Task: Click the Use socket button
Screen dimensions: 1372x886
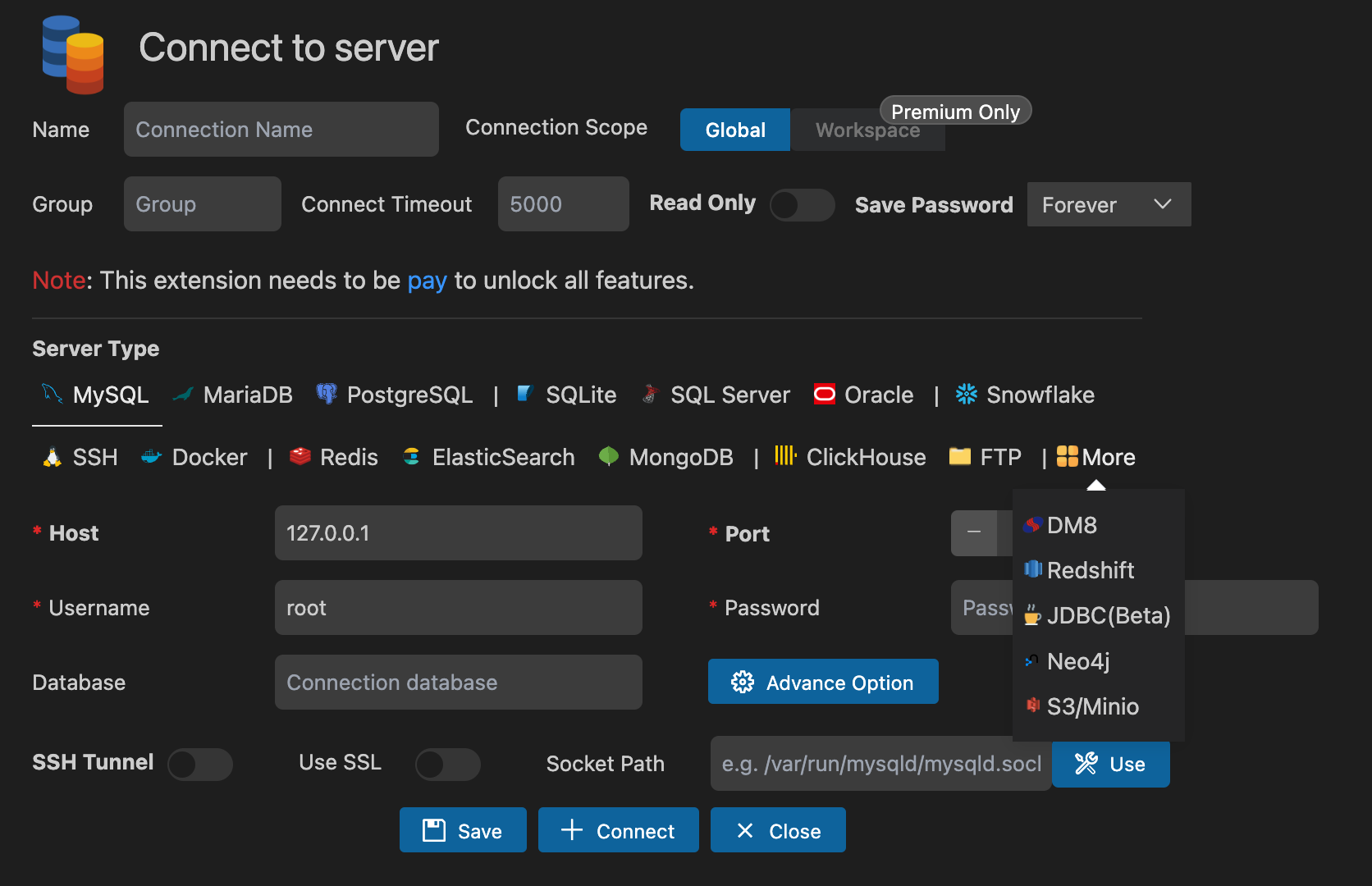Action: tap(1111, 764)
